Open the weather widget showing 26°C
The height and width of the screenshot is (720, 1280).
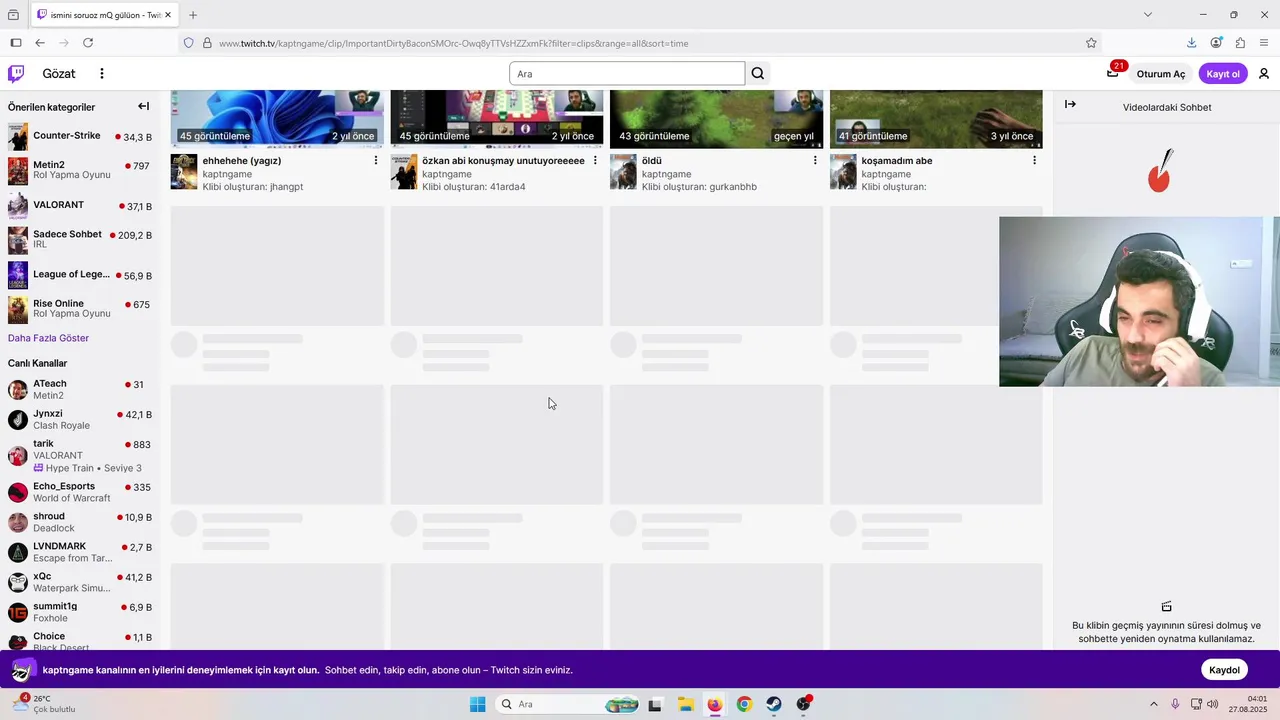(42, 704)
